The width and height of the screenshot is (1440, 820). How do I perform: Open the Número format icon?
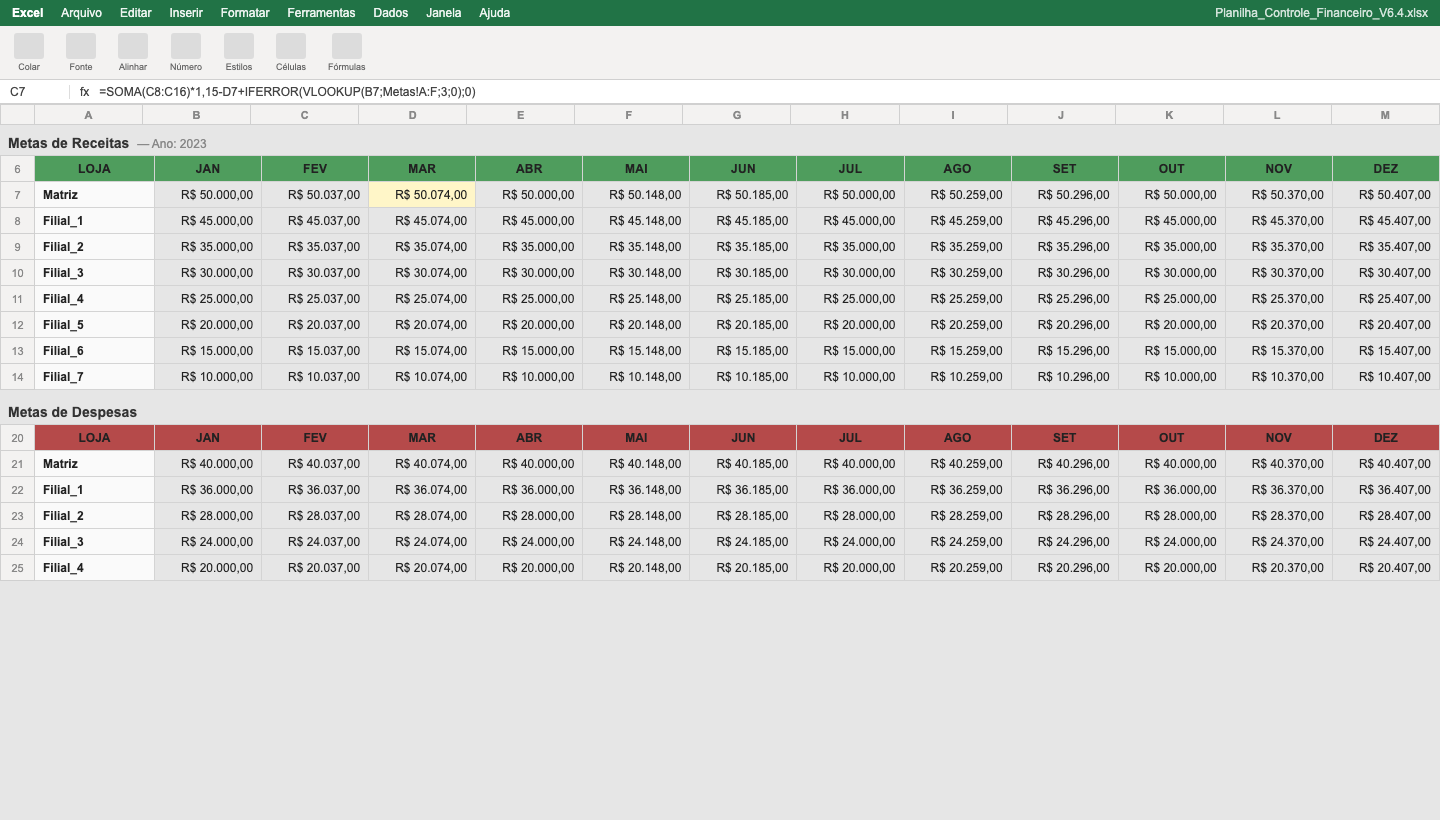186,46
